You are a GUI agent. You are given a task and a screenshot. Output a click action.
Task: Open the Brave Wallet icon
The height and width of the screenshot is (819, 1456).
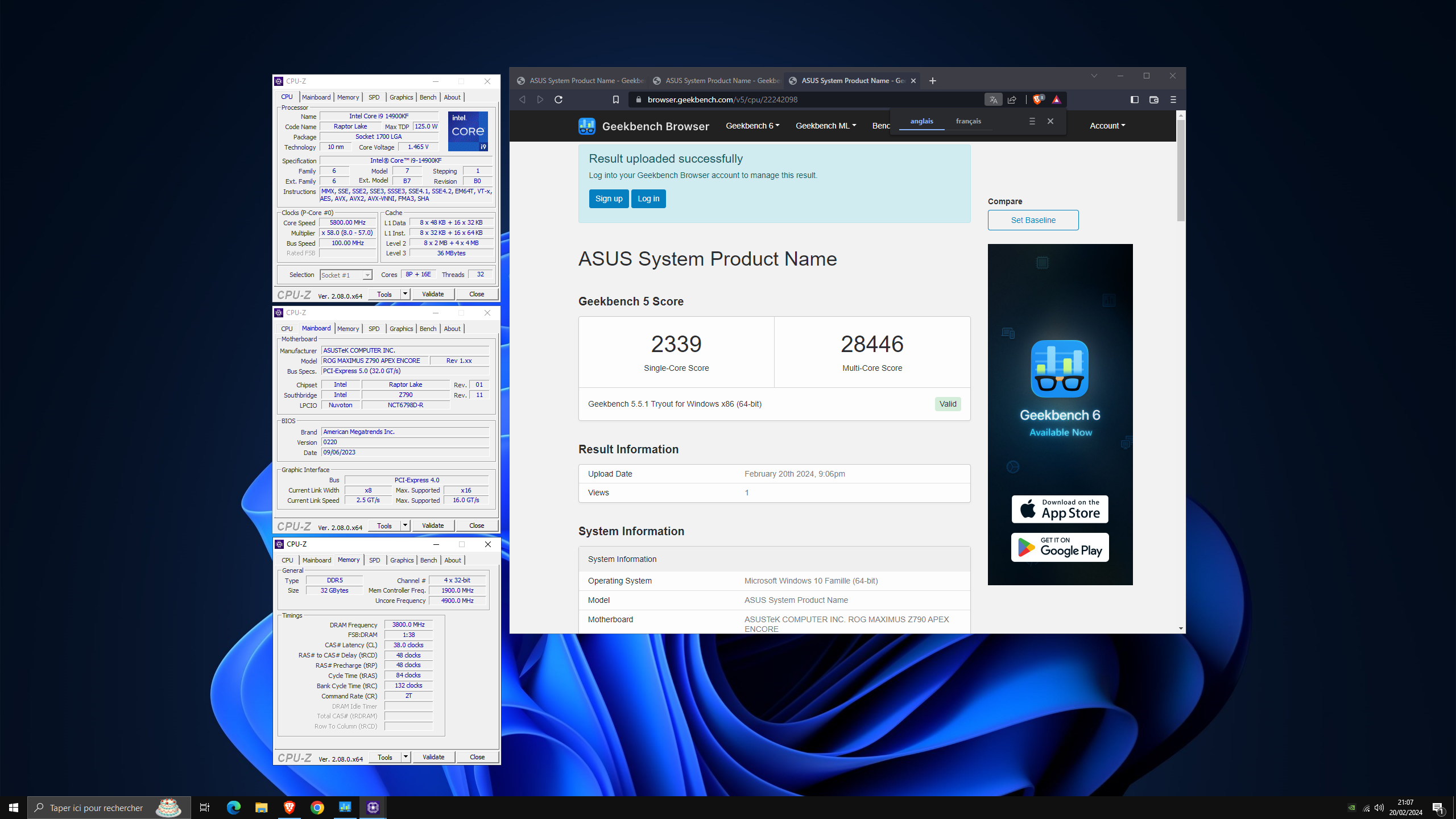(x=1154, y=100)
